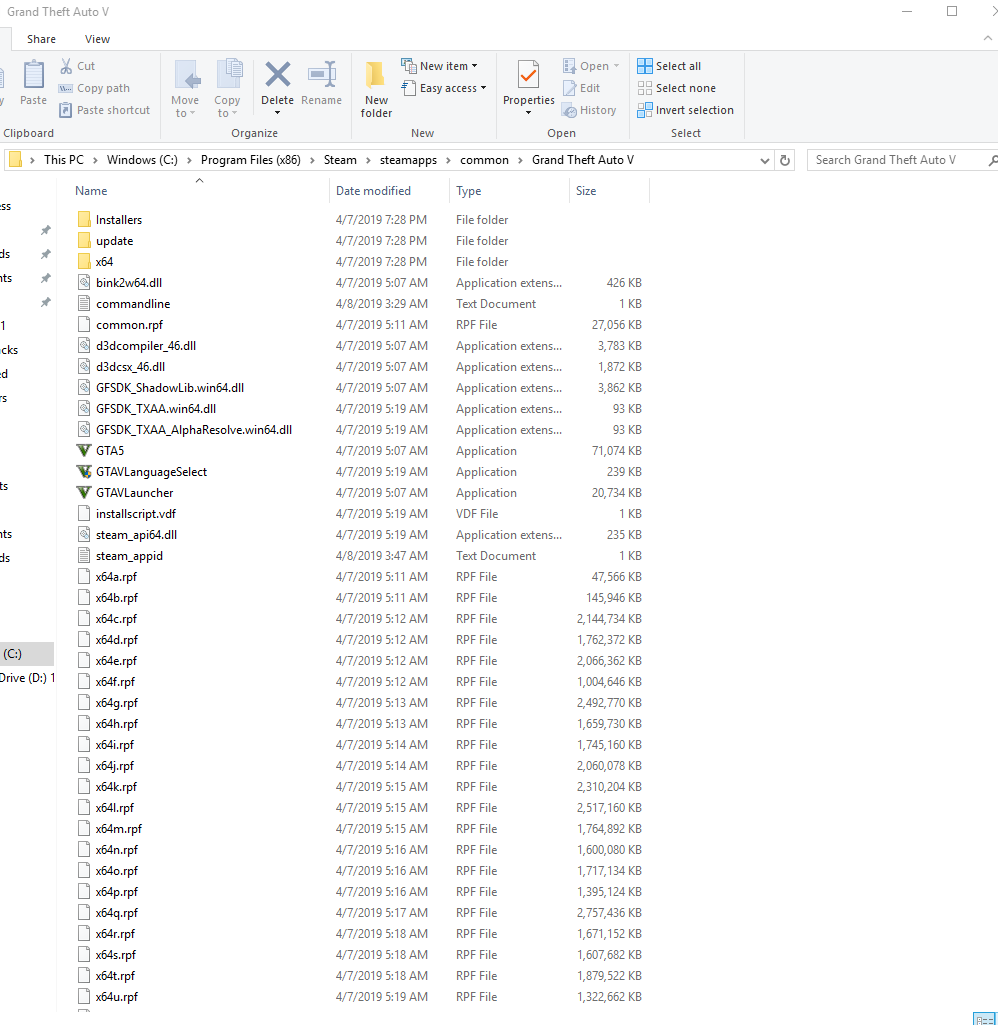Select the GTAVLauncher application

(x=135, y=493)
